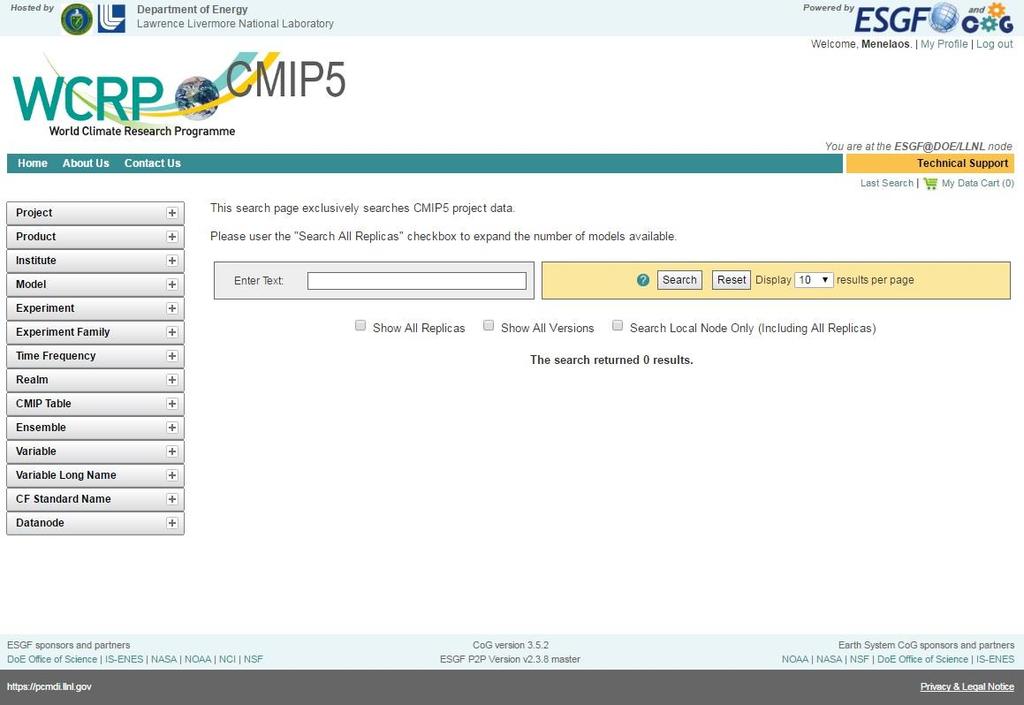This screenshot has height=705, width=1024.
Task: Click 'The search returned 0 results.' text
Action: click(611, 360)
